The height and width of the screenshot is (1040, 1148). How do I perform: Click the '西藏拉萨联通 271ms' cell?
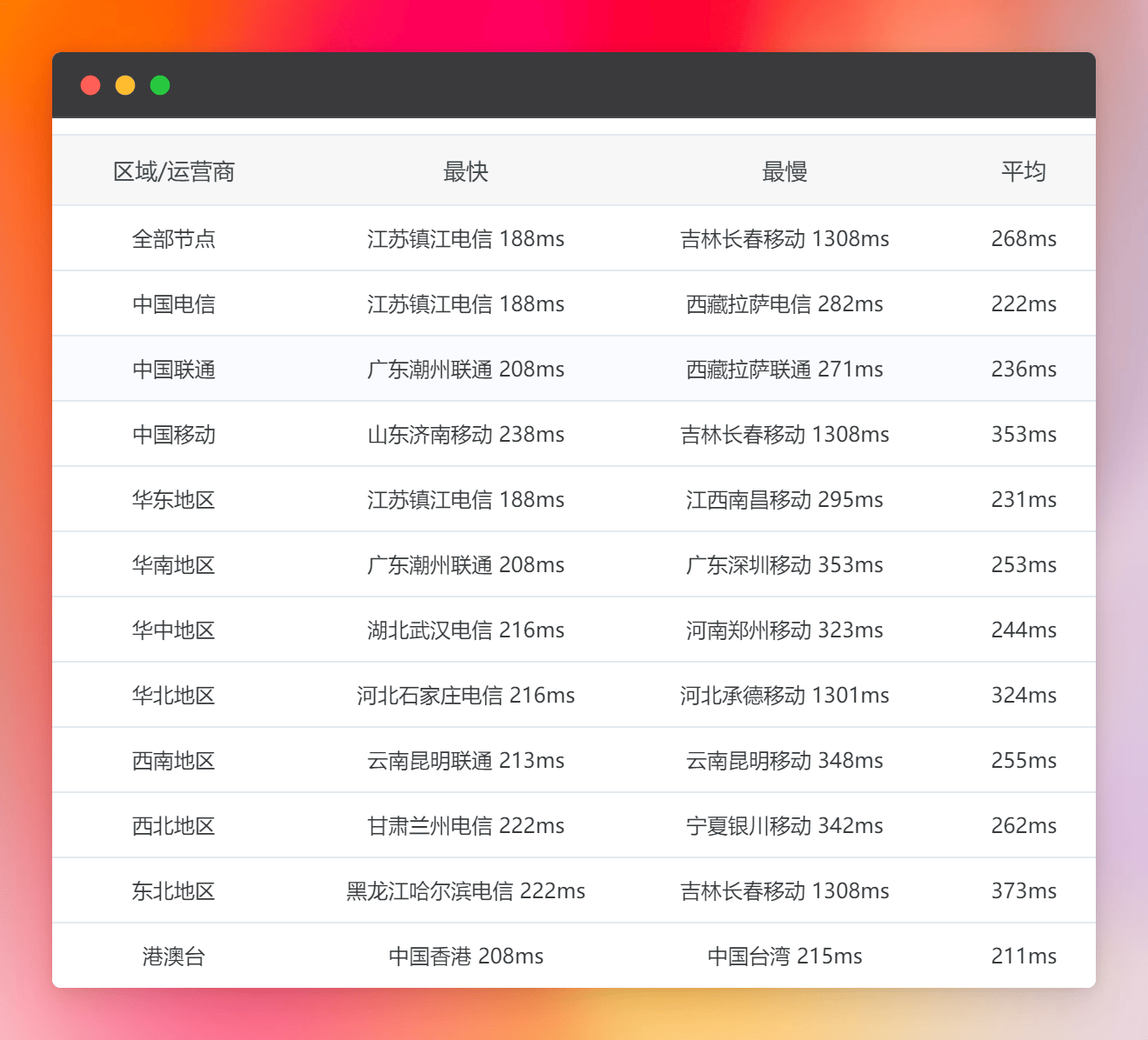pos(784,369)
